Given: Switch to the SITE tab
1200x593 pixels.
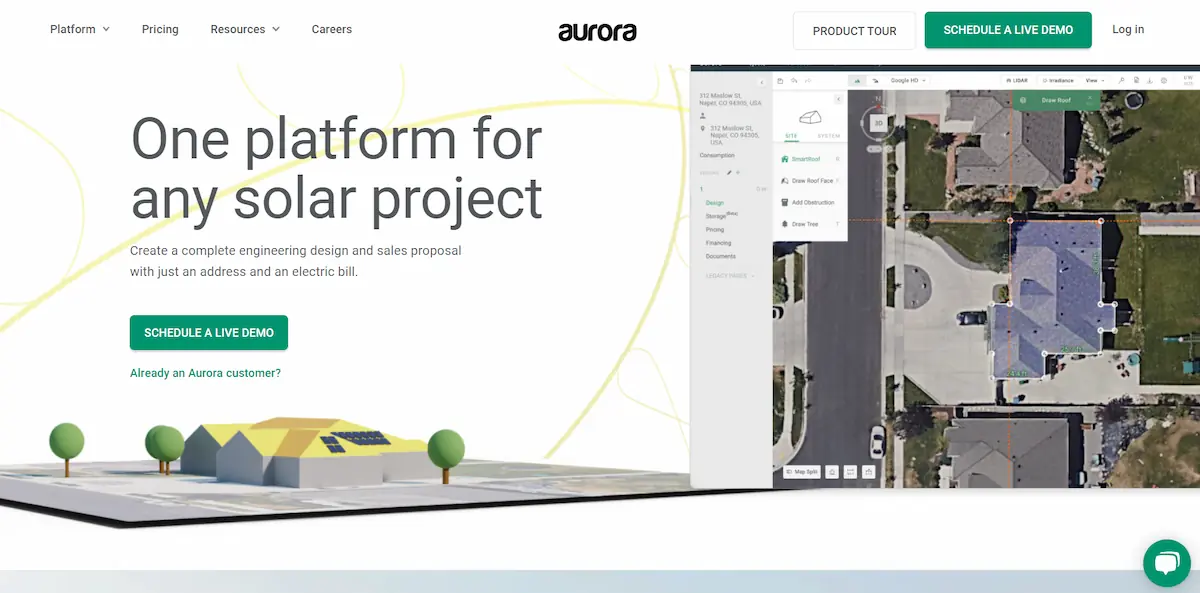Looking at the screenshot, I should [791, 136].
